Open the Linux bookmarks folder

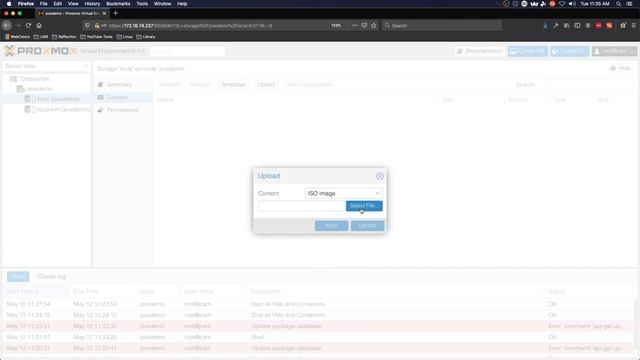click(x=124, y=37)
